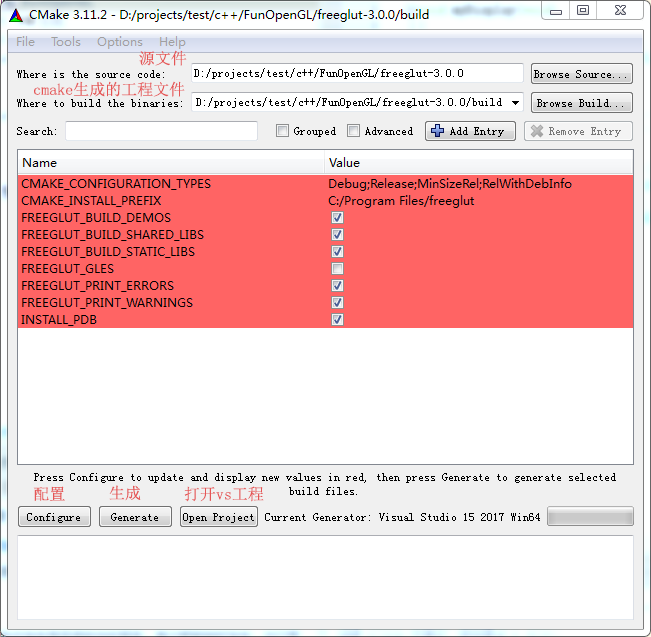This screenshot has width=651, height=637.
Task: Select the FREEGLUT_PRINT_ERRORS name cell
Action: (x=97, y=286)
